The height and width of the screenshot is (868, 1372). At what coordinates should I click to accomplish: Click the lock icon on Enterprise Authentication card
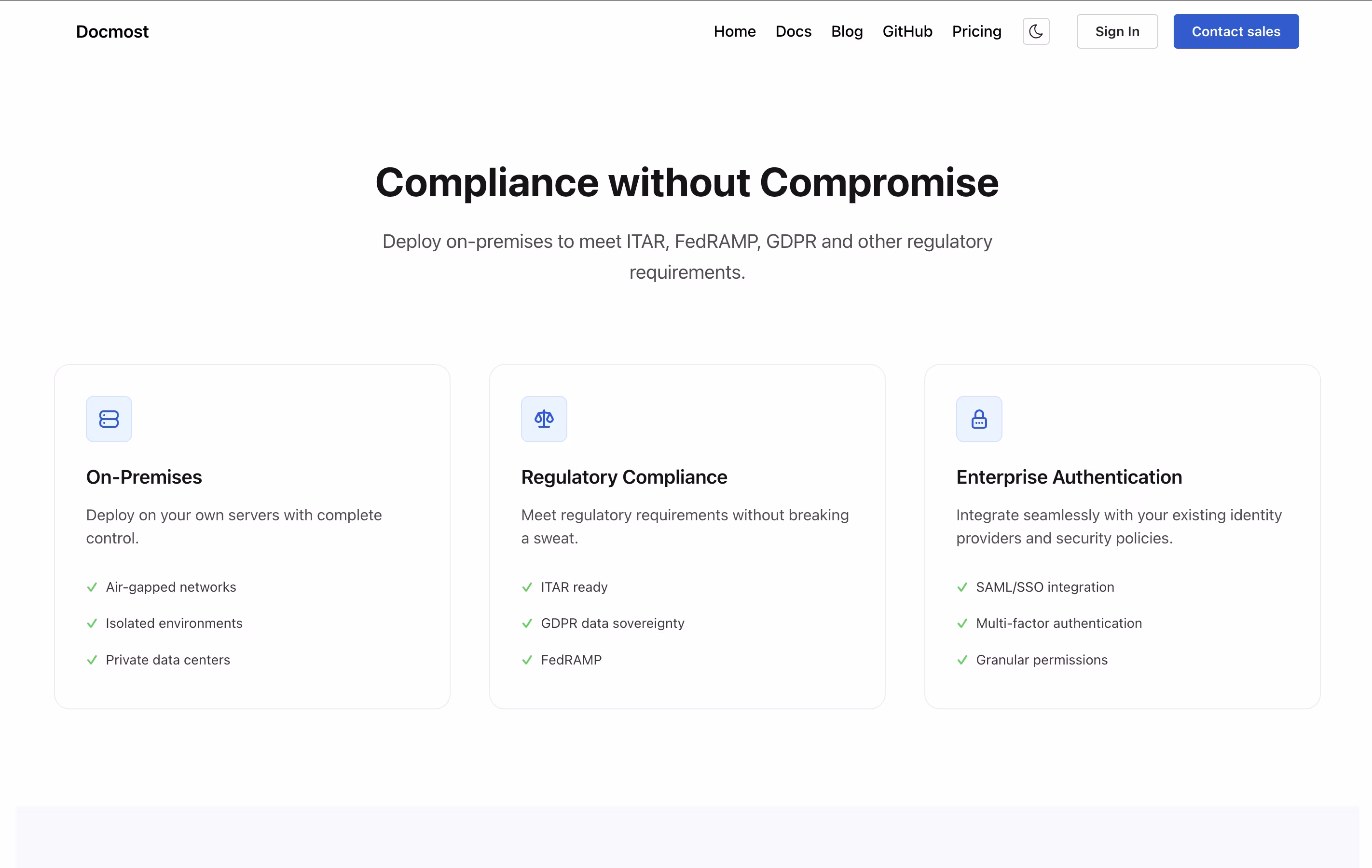[979, 419]
